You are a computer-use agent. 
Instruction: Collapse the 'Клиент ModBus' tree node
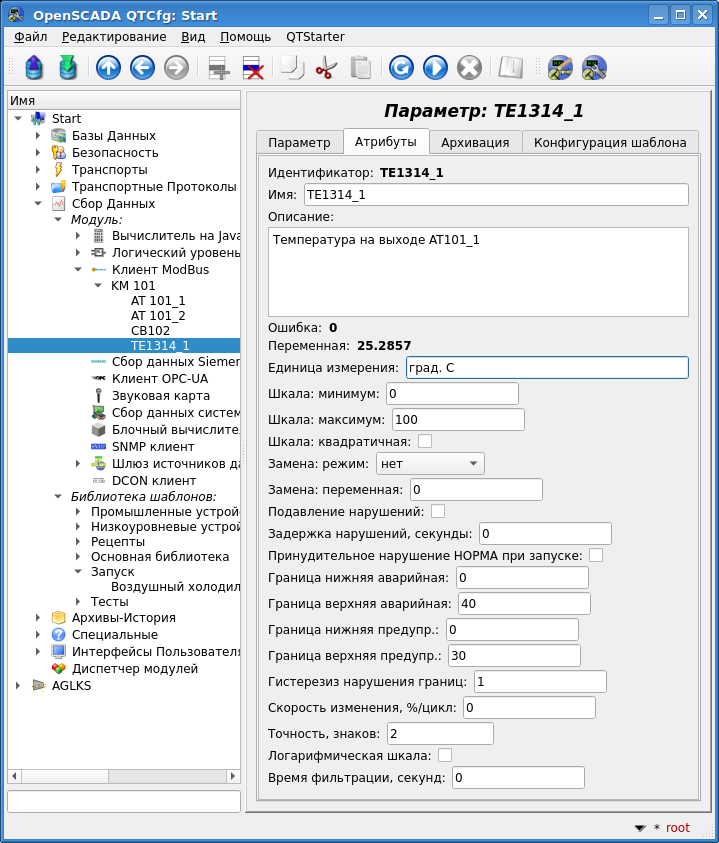point(78,270)
